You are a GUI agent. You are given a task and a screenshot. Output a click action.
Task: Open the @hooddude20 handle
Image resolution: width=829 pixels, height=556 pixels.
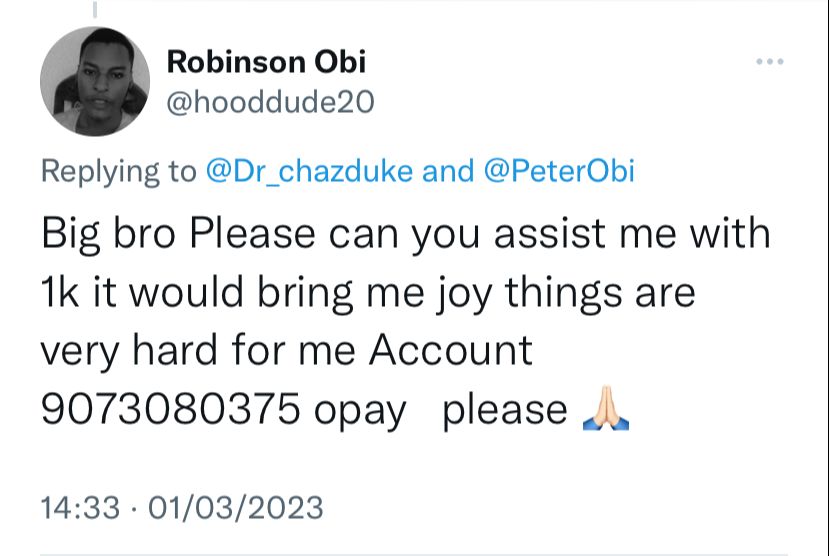click(270, 102)
